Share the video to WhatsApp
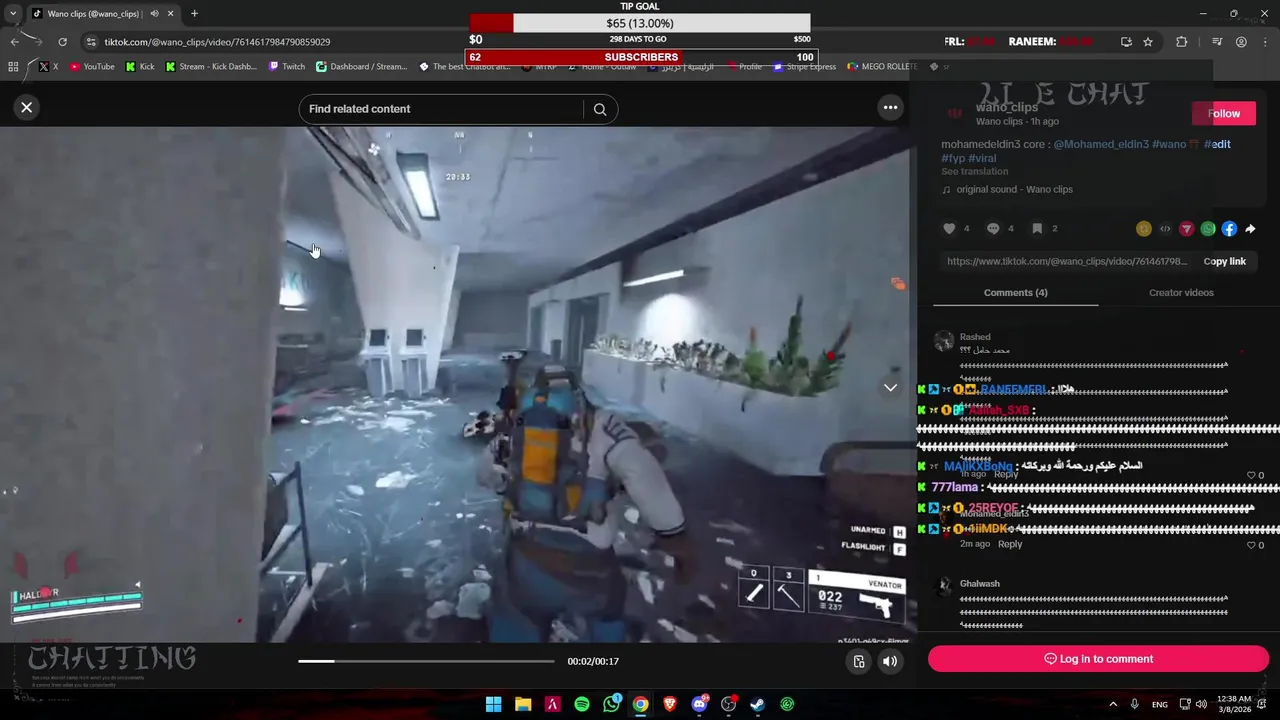Image resolution: width=1280 pixels, height=720 pixels. tap(1208, 229)
